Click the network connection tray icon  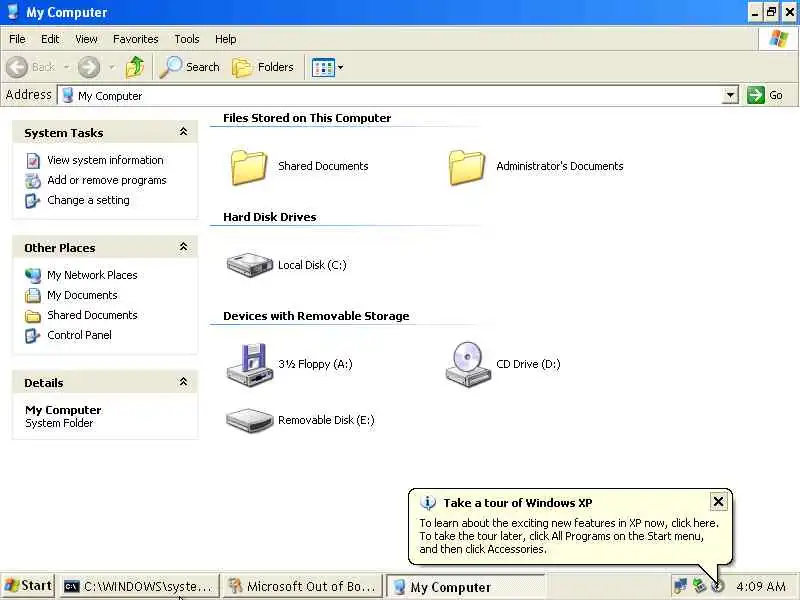[680, 586]
